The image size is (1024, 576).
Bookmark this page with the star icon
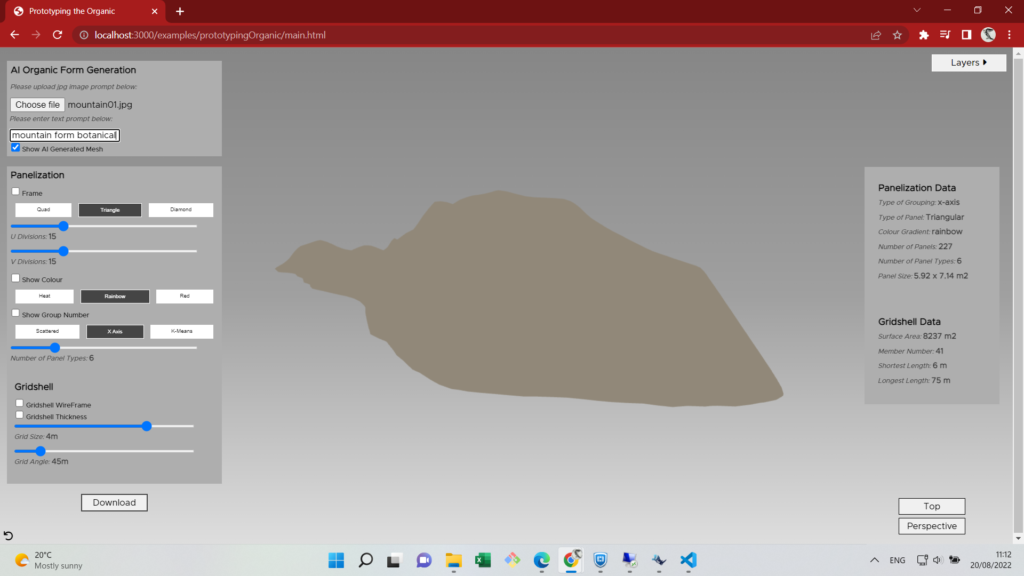pyautogui.click(x=897, y=35)
